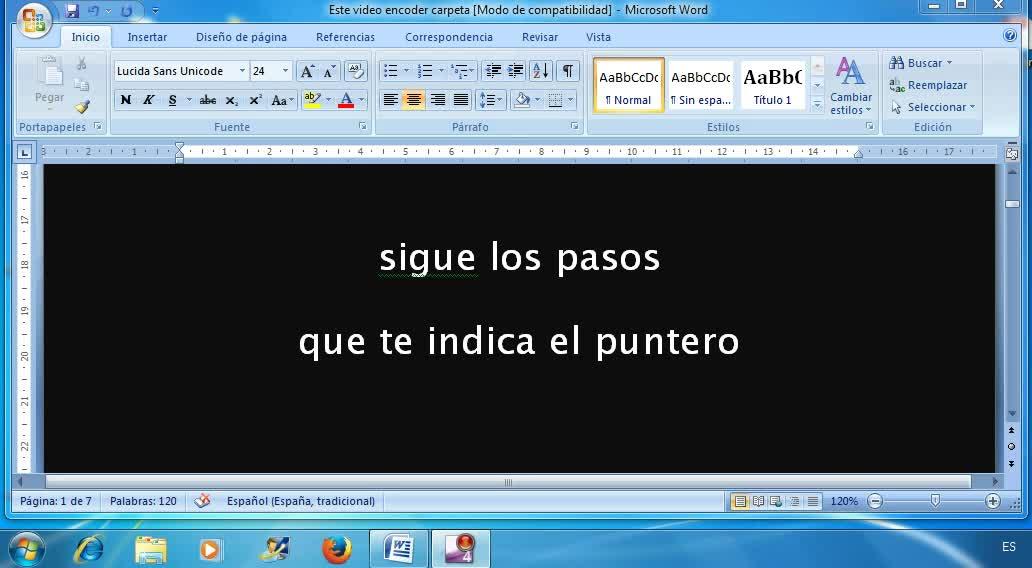Open Word help question mark icon
The height and width of the screenshot is (568, 1032).
coord(1010,36)
